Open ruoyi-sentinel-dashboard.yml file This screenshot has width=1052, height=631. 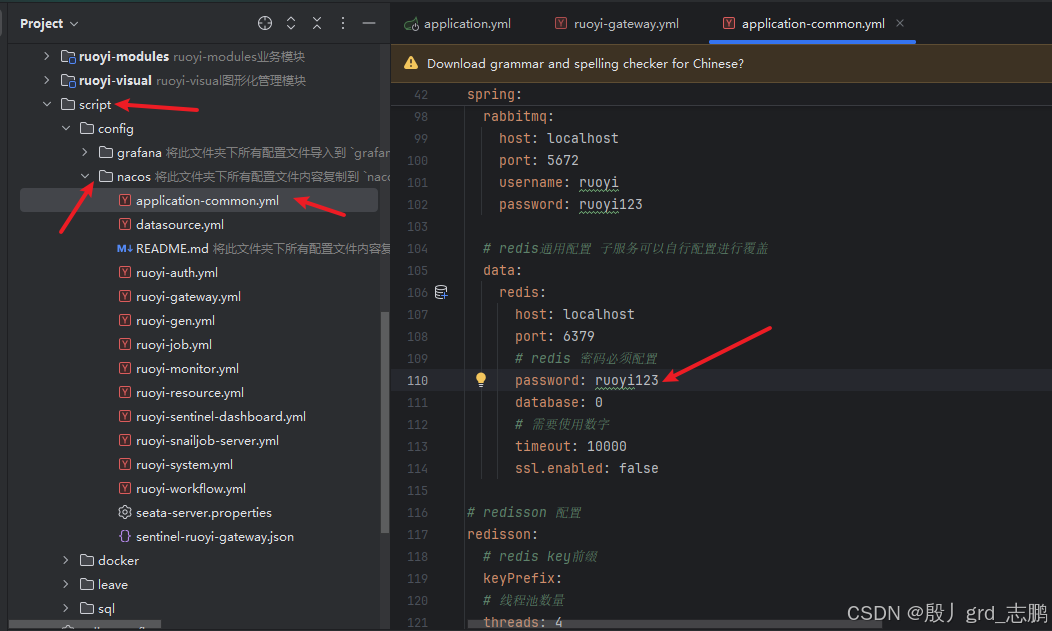tap(221, 416)
